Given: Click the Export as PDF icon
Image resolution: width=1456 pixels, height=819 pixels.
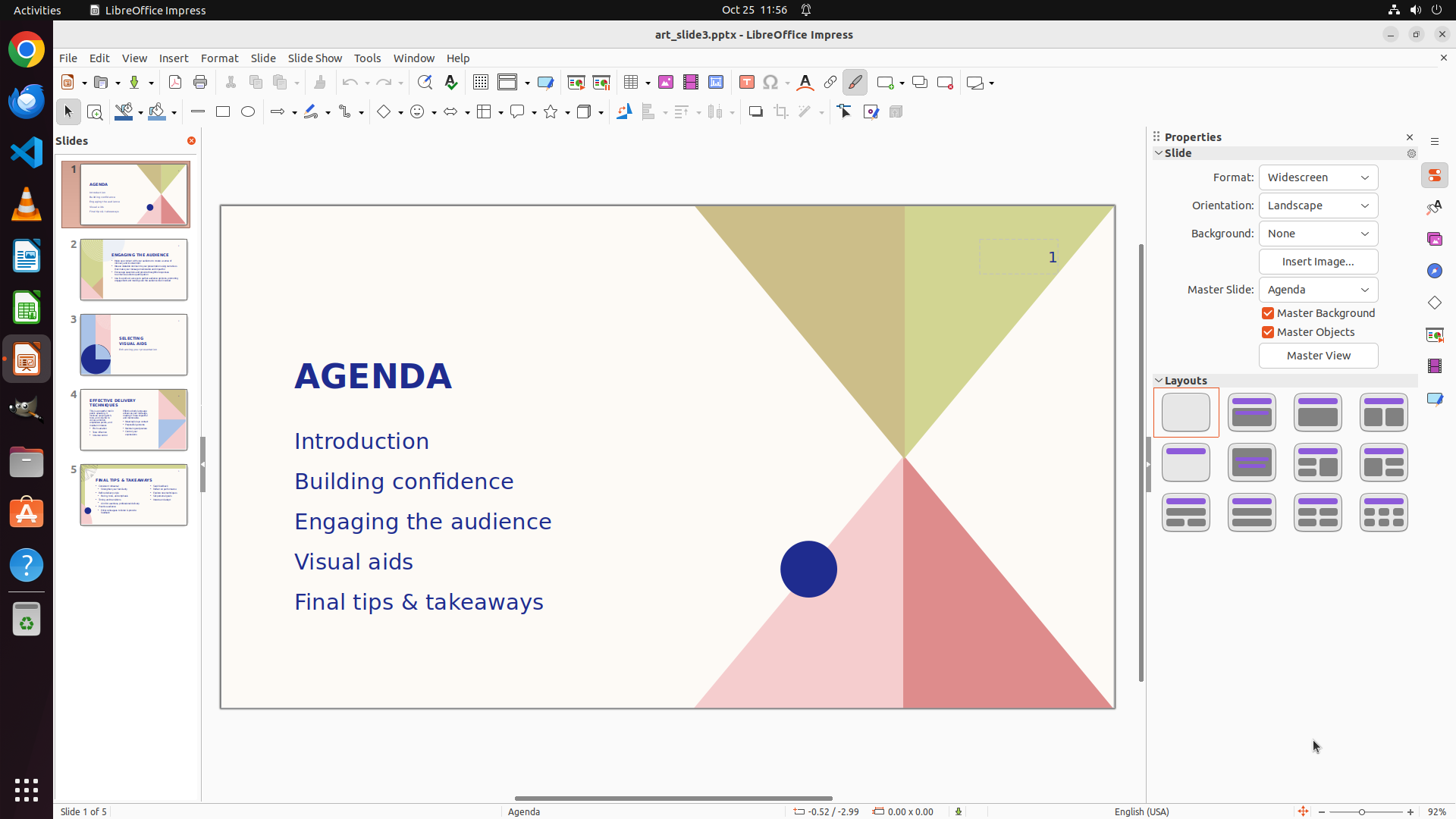Looking at the screenshot, I should 175,83.
